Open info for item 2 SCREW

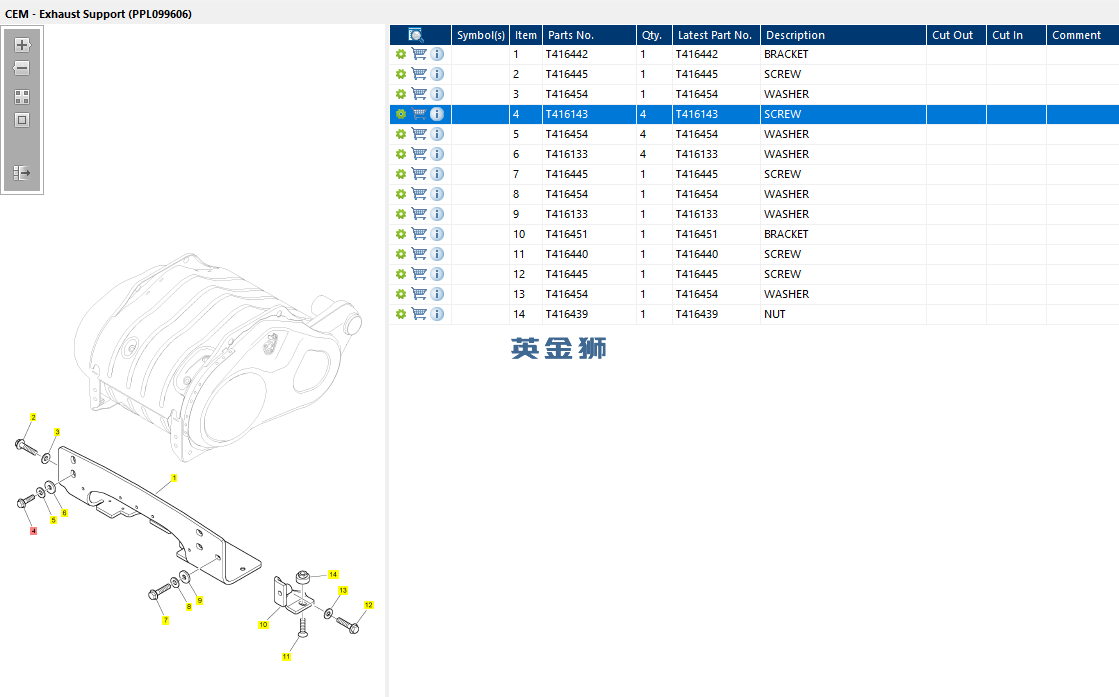coord(437,74)
